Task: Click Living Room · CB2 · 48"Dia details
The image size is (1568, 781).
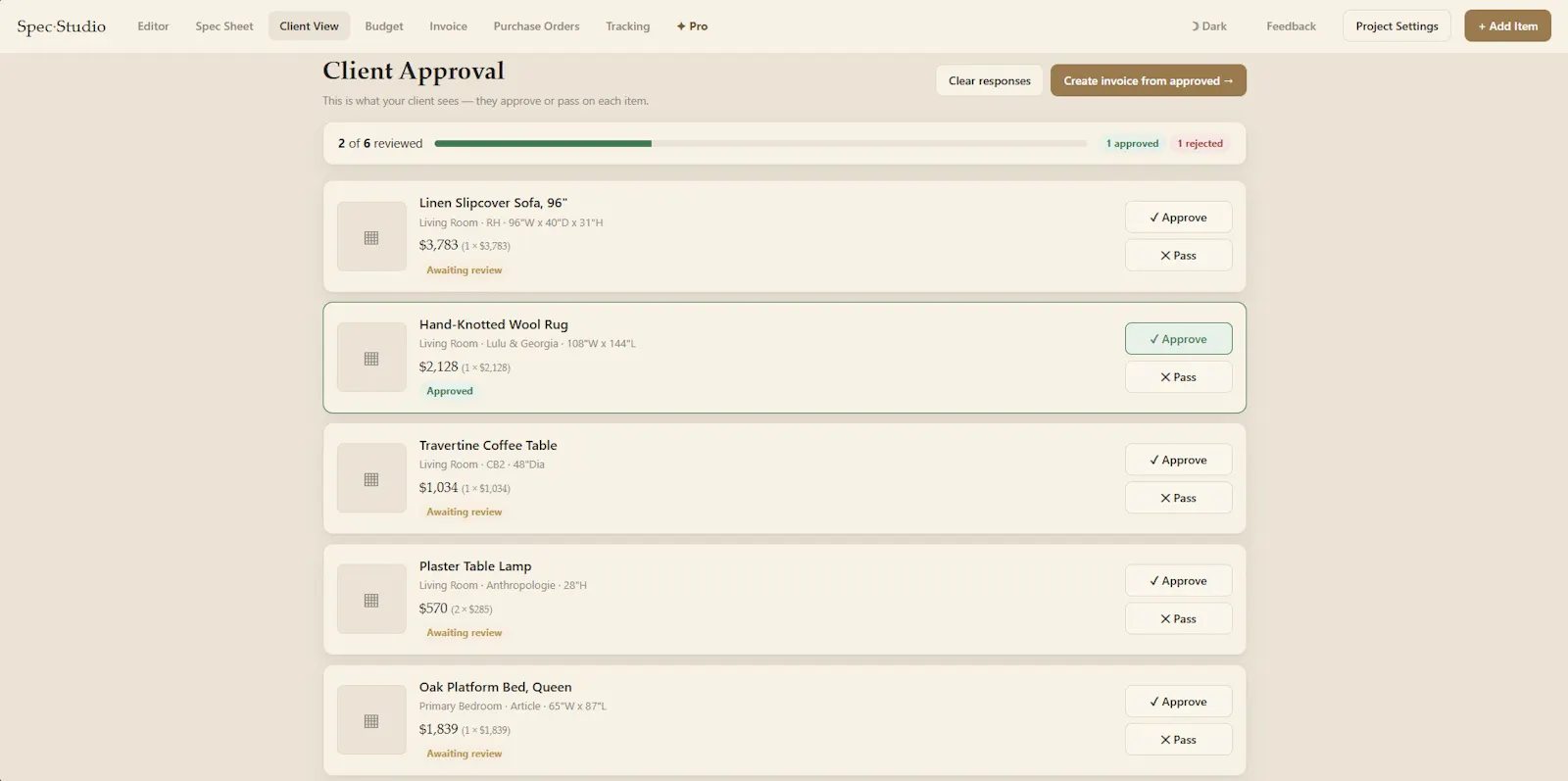Action: (481, 464)
